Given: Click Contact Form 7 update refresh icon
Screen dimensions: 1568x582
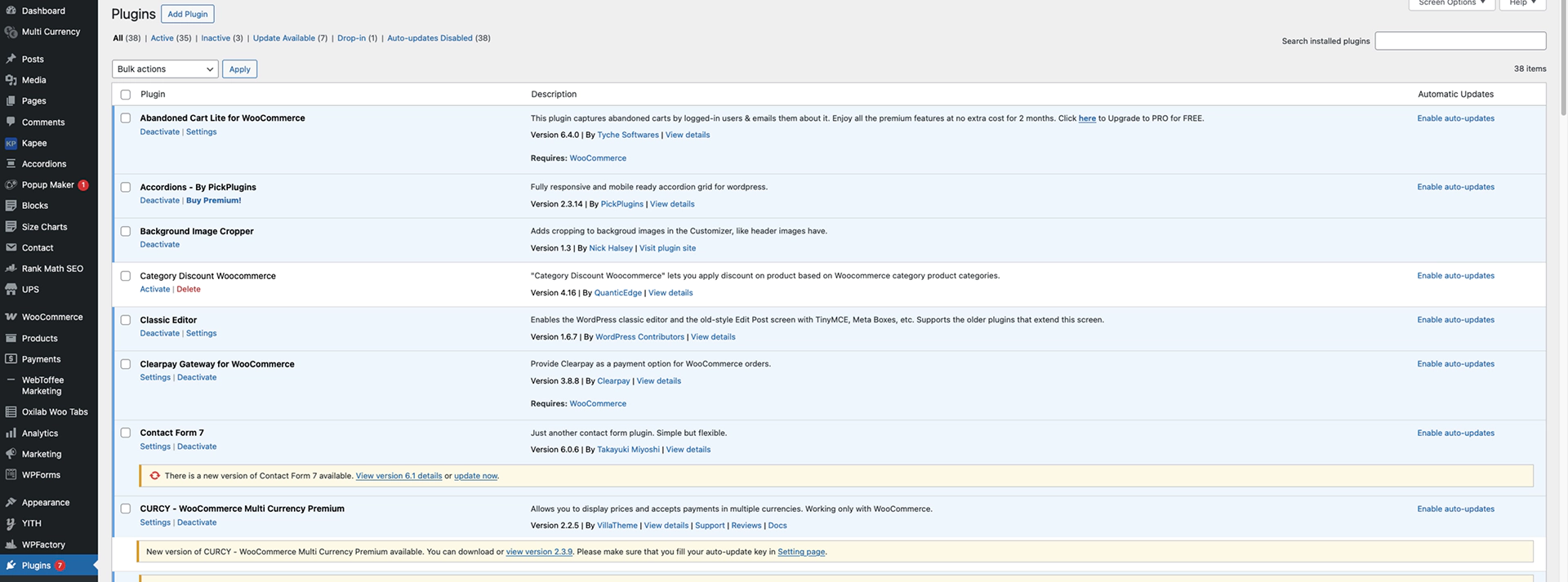Looking at the screenshot, I should click(x=155, y=476).
